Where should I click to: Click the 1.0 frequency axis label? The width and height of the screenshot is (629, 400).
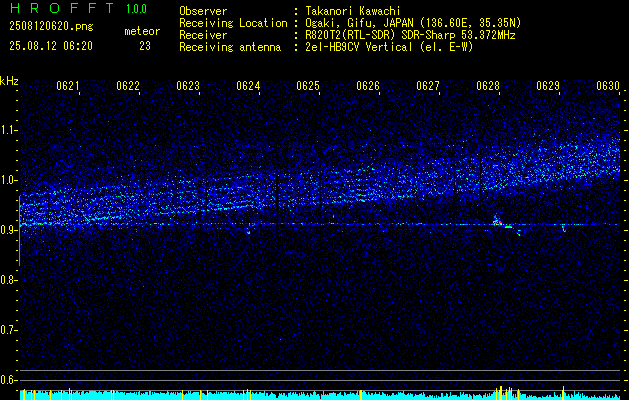coord(8,180)
